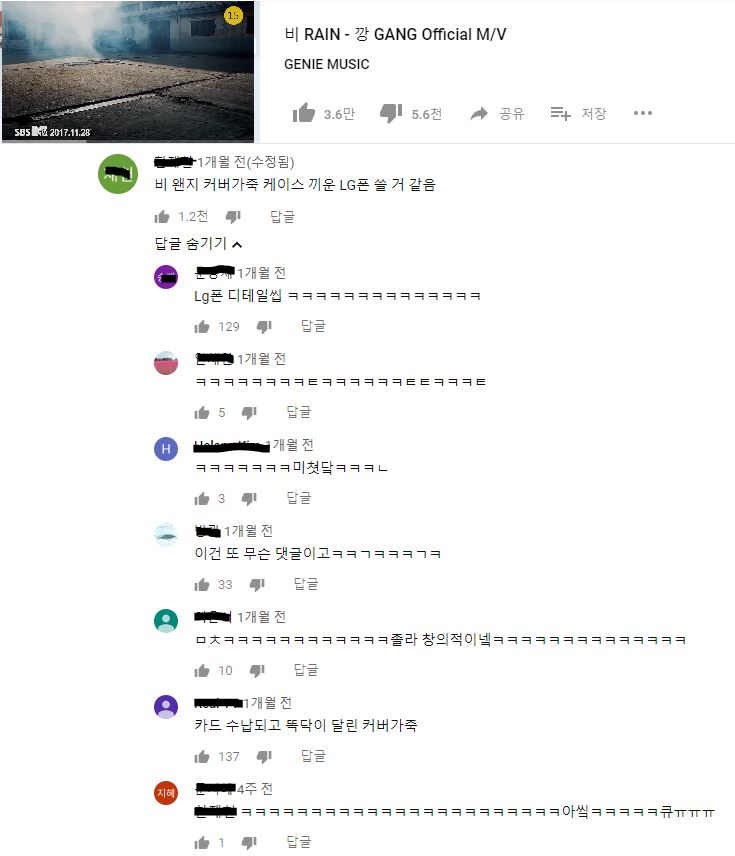Dislike the top comment about LG폰
The height and width of the screenshot is (856, 735).
click(233, 217)
